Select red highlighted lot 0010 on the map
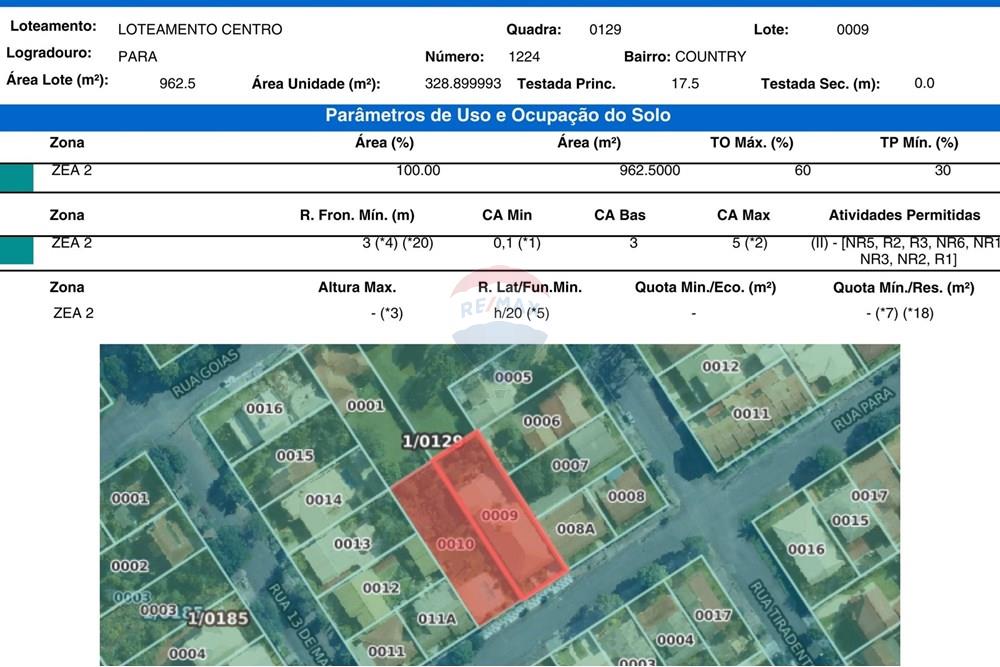Viewport: 1000px width, 667px height. pyautogui.click(x=456, y=544)
